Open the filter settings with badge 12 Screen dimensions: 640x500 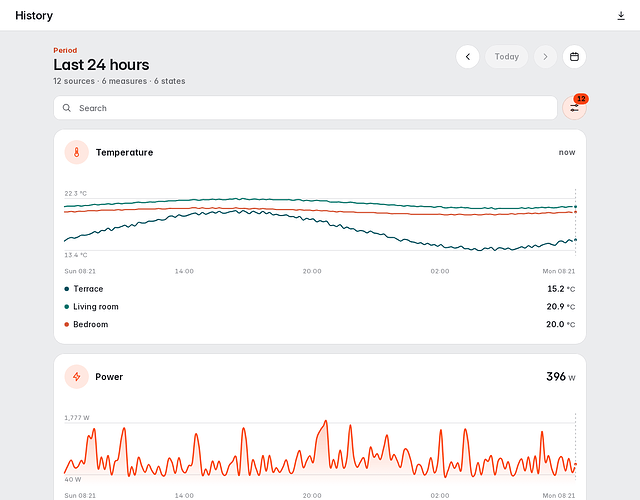[x=574, y=108]
